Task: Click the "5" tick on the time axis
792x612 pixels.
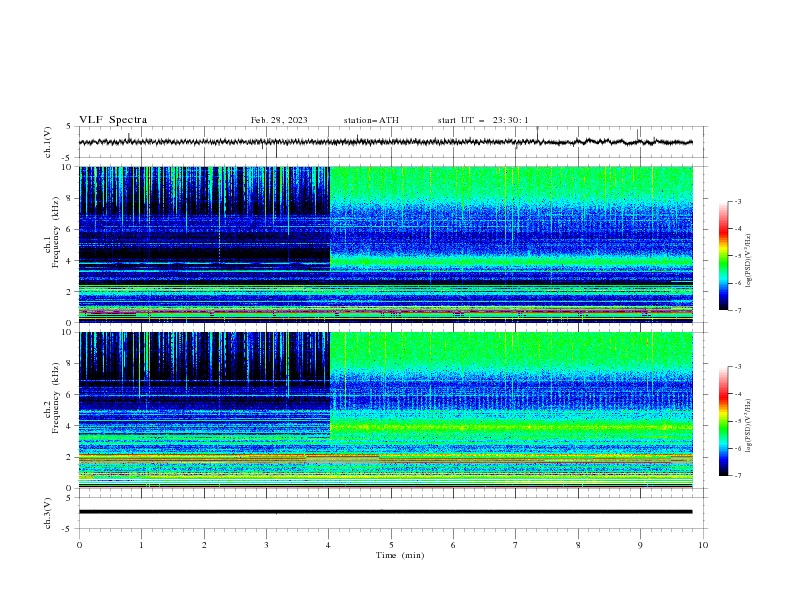Action: click(391, 545)
